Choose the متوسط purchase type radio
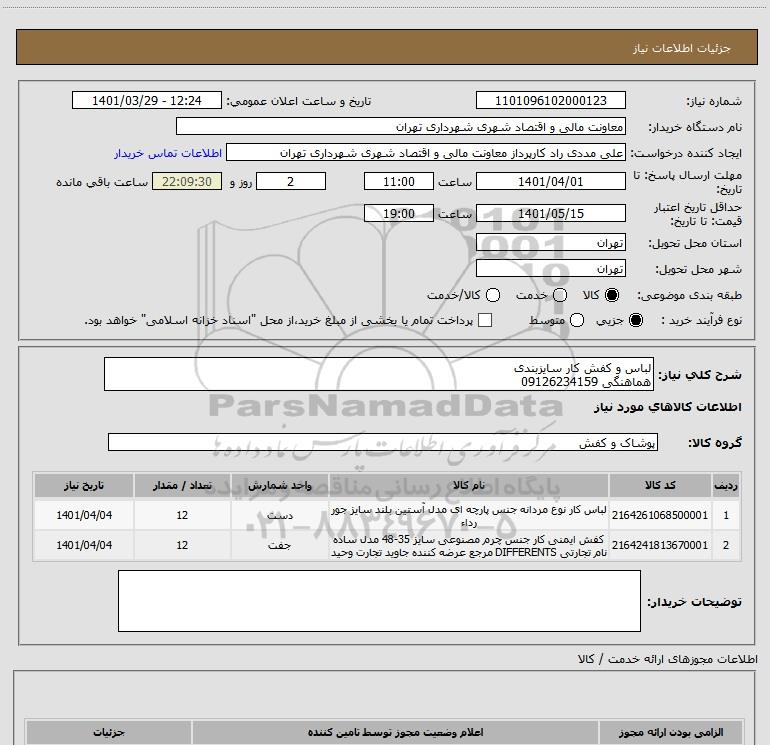The image size is (770, 745). pos(577,321)
